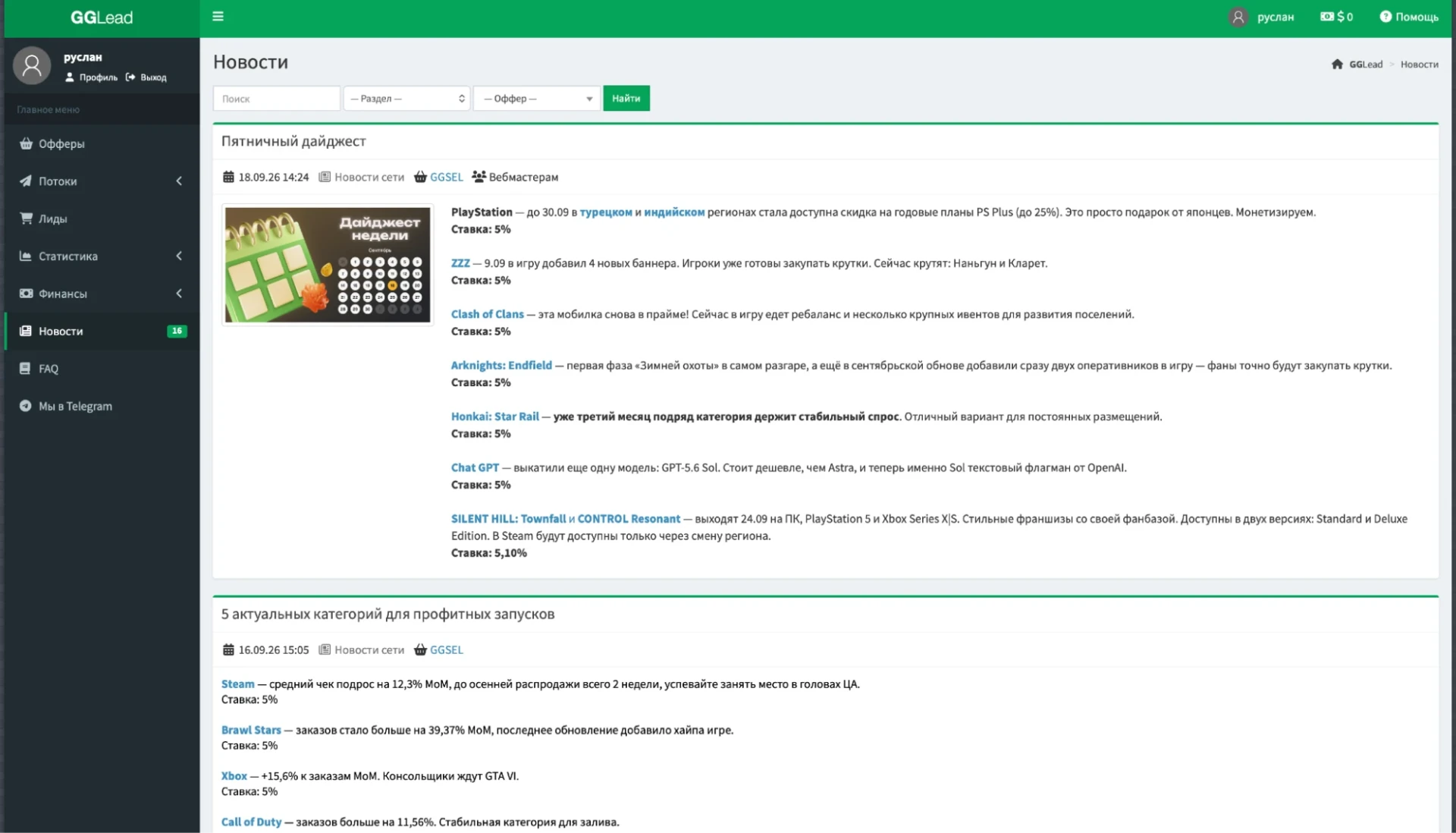
Task: Open FAQ in sidebar
Action: tap(49, 369)
